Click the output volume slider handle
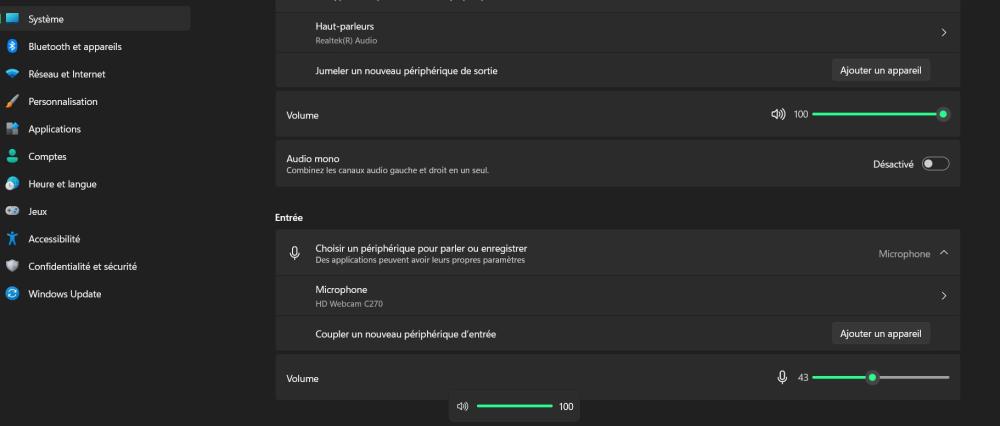 click(x=943, y=115)
